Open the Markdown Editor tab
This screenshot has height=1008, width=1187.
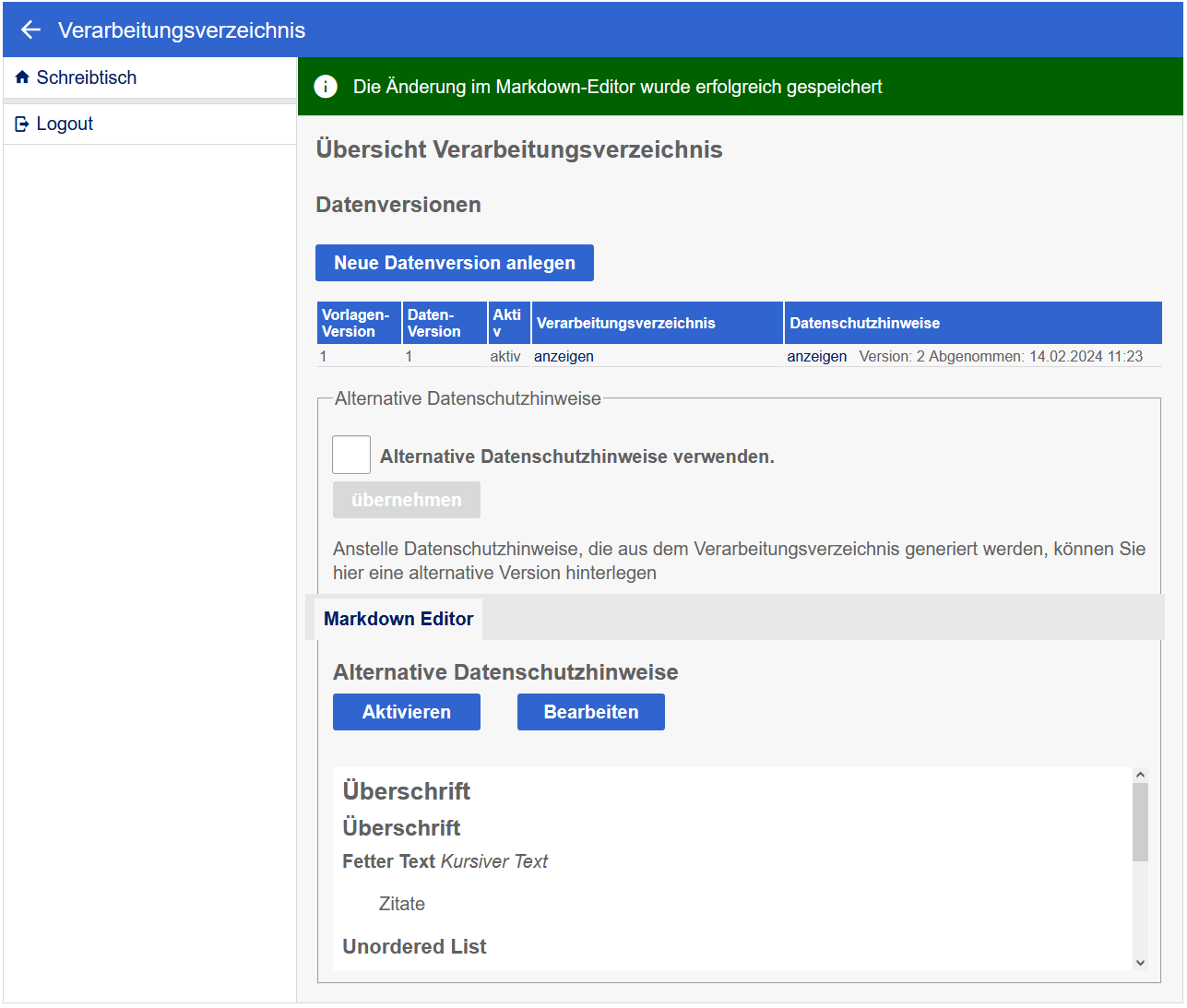[398, 619]
